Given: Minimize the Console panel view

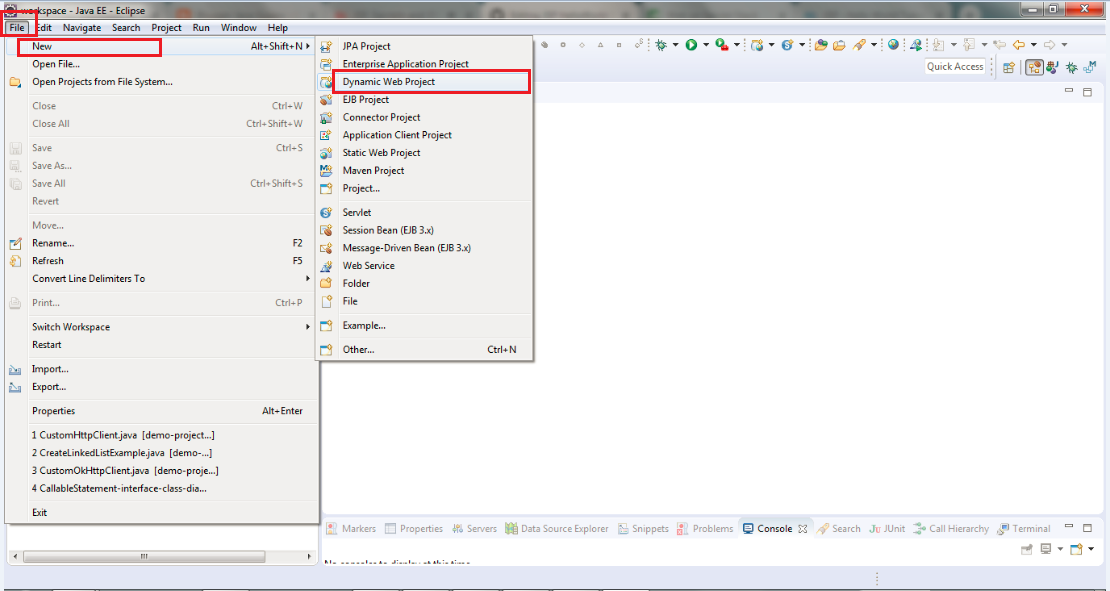Looking at the screenshot, I should click(1069, 527).
